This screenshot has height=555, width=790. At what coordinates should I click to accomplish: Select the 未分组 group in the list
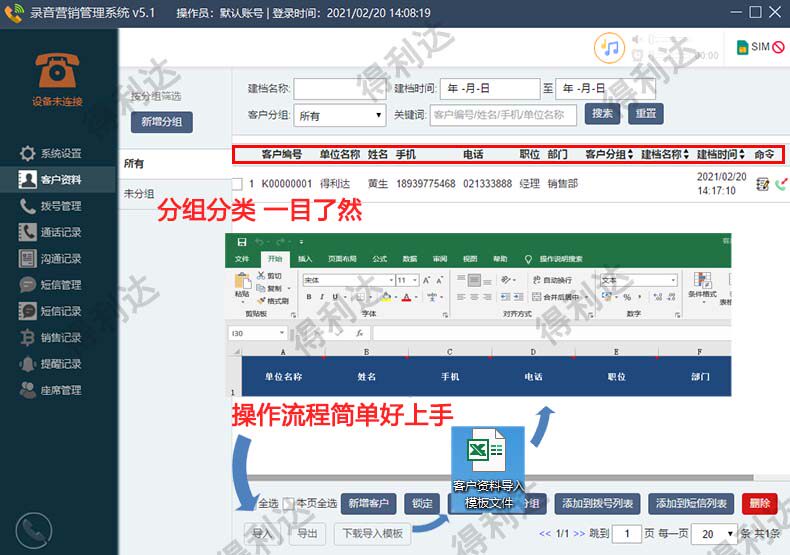[175, 193]
